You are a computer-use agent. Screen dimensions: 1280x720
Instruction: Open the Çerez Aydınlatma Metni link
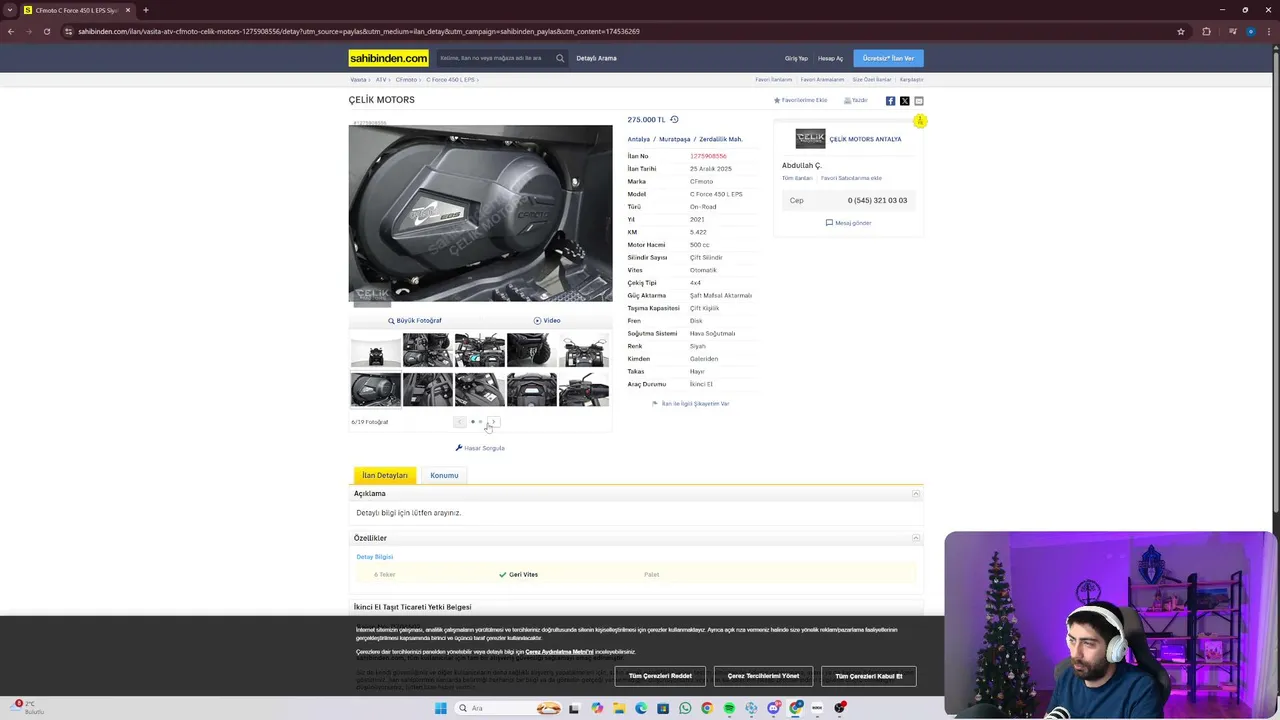[x=559, y=652]
